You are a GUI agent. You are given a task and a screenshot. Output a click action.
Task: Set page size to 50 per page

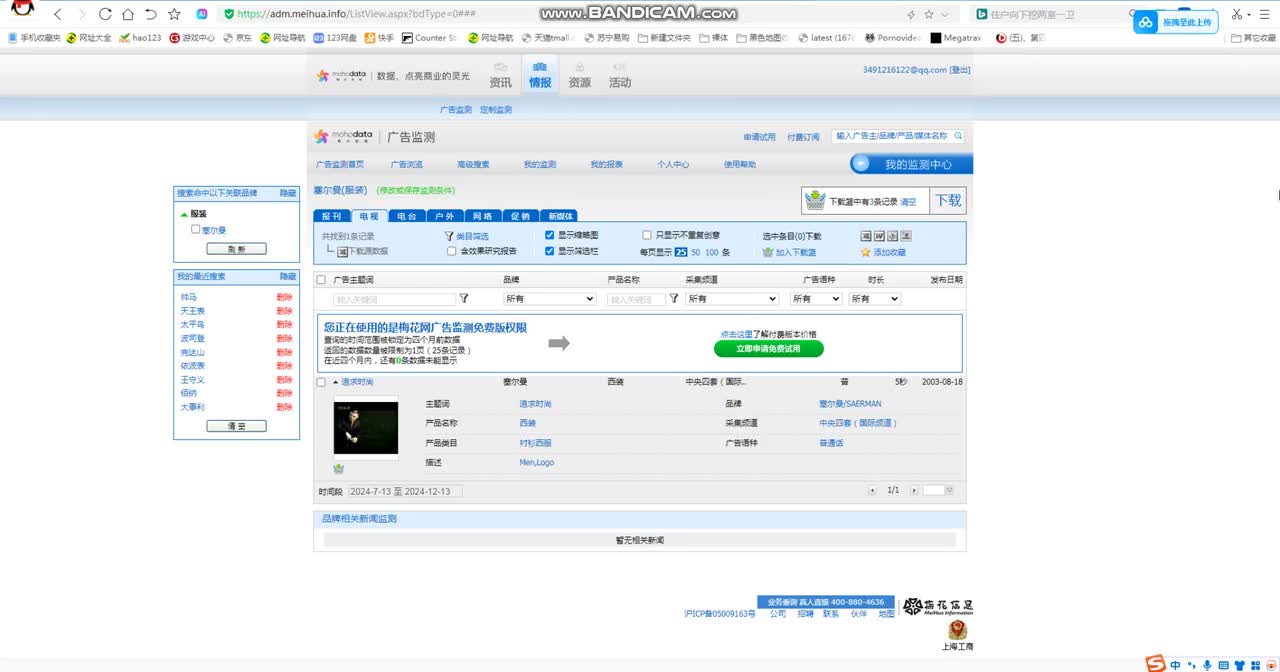click(x=696, y=252)
